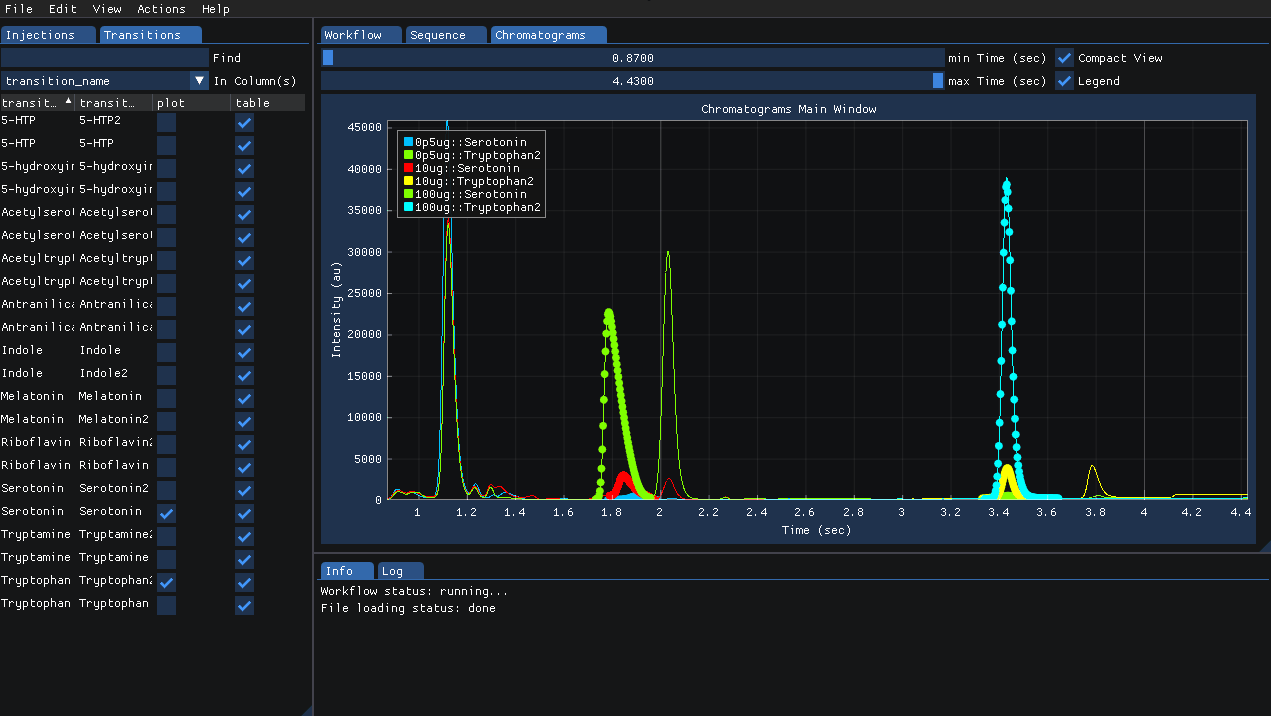Viewport: 1271px width, 716px height.
Task: Select the Tryptophan2 transition name cell
Action: coord(116,580)
